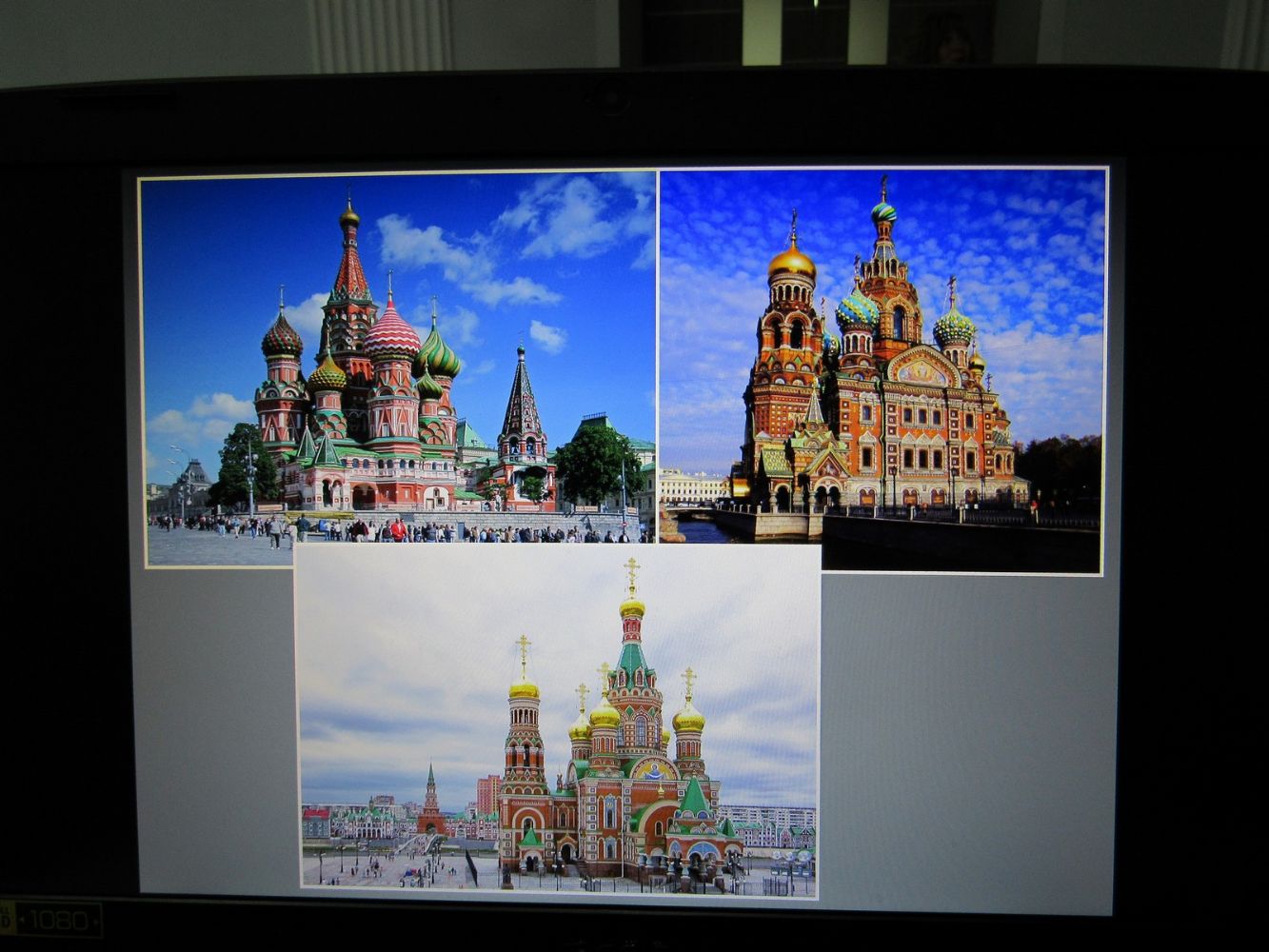Click the green-and-yellow swirled dome on Saint Basil's

438,358
